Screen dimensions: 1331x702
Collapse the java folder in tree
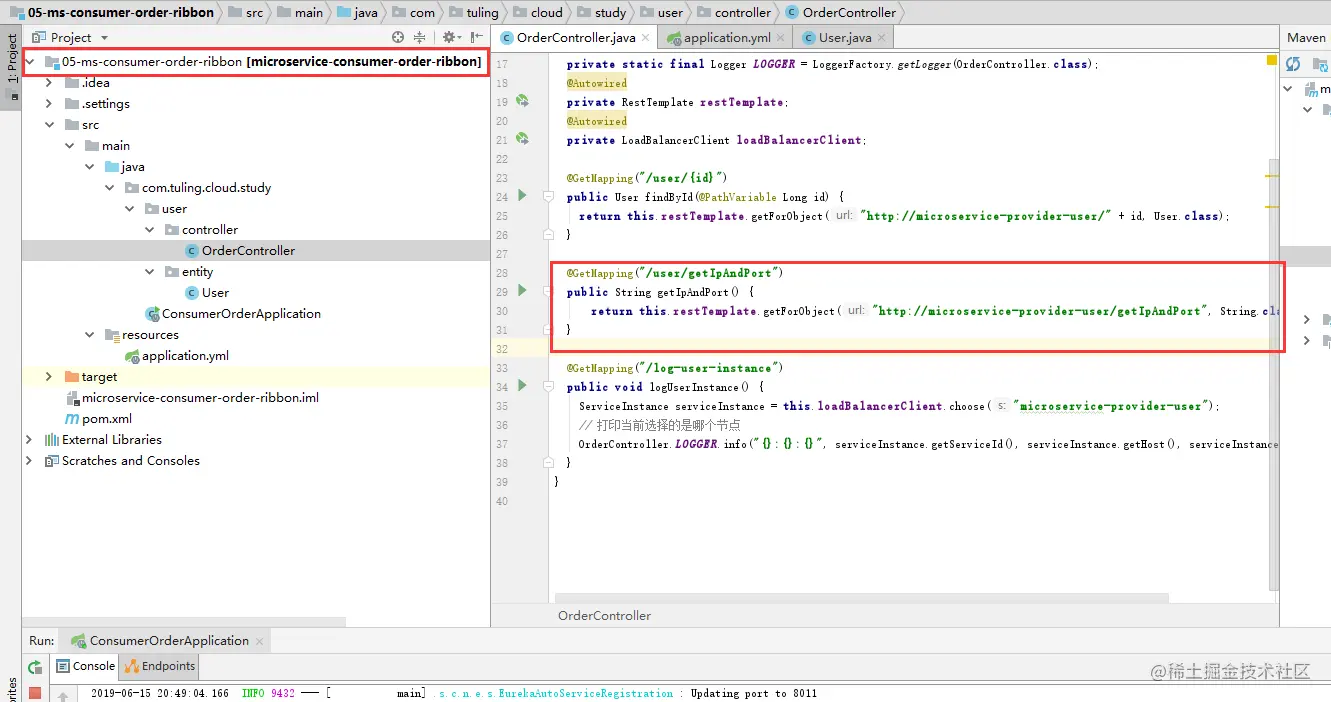click(89, 167)
